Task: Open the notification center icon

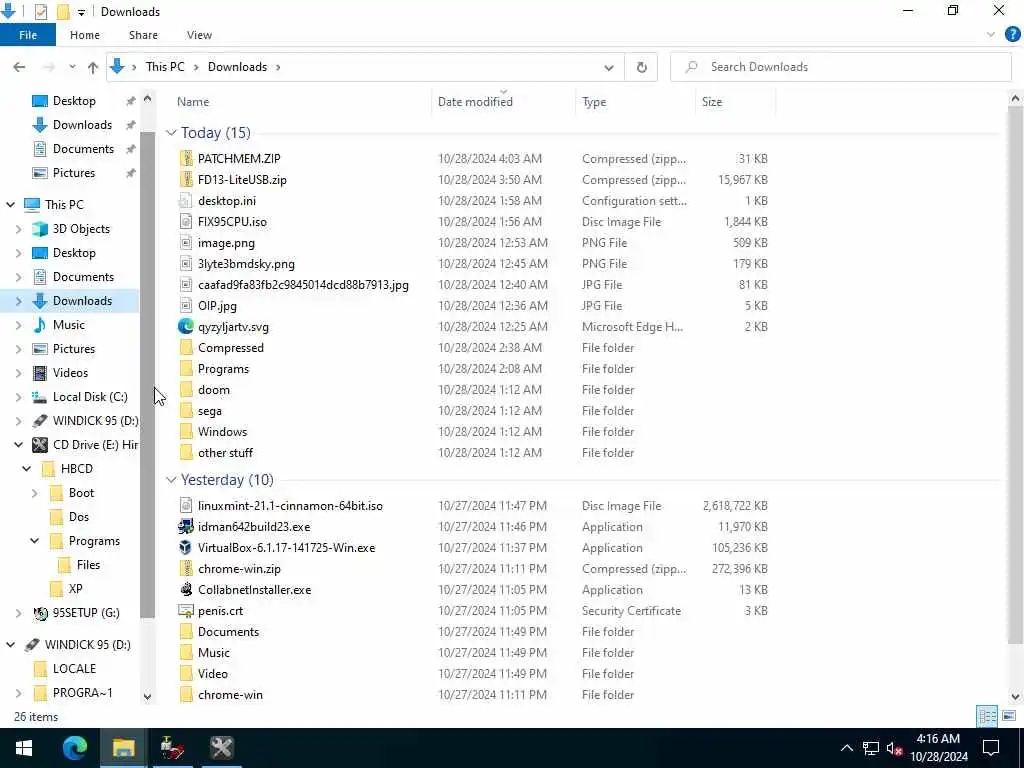Action: [991, 748]
